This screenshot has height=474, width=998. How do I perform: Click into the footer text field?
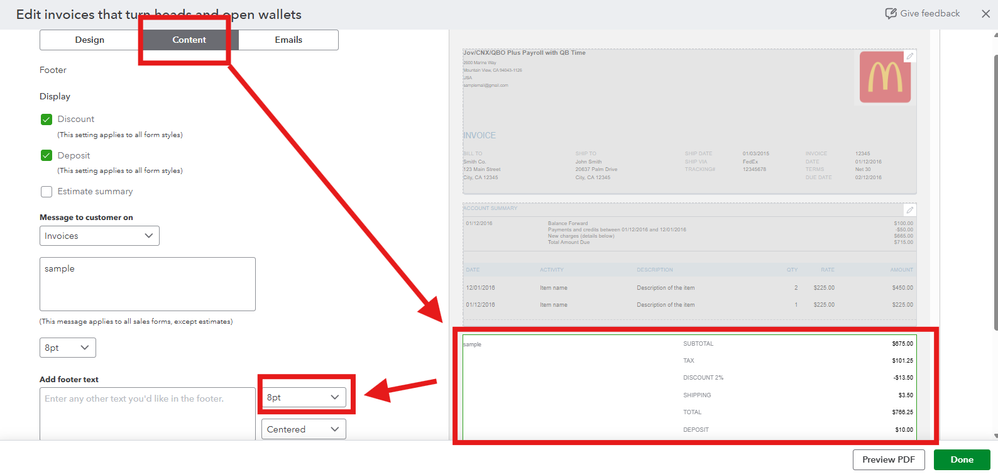[146, 413]
